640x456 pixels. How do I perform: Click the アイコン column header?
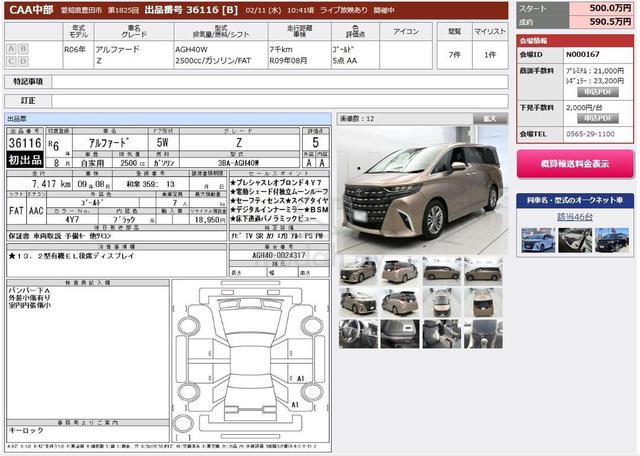[406, 31]
